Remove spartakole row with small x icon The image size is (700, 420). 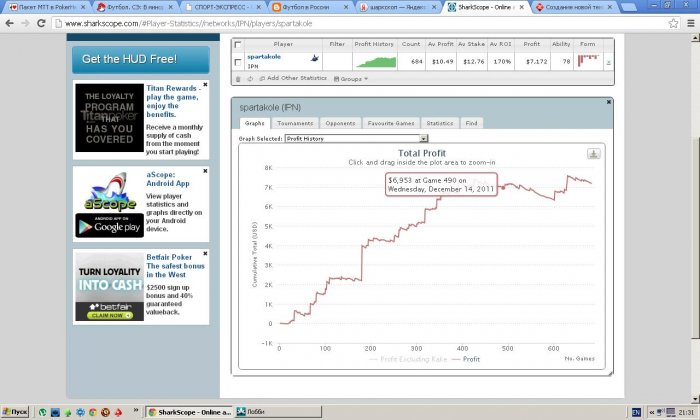point(608,62)
